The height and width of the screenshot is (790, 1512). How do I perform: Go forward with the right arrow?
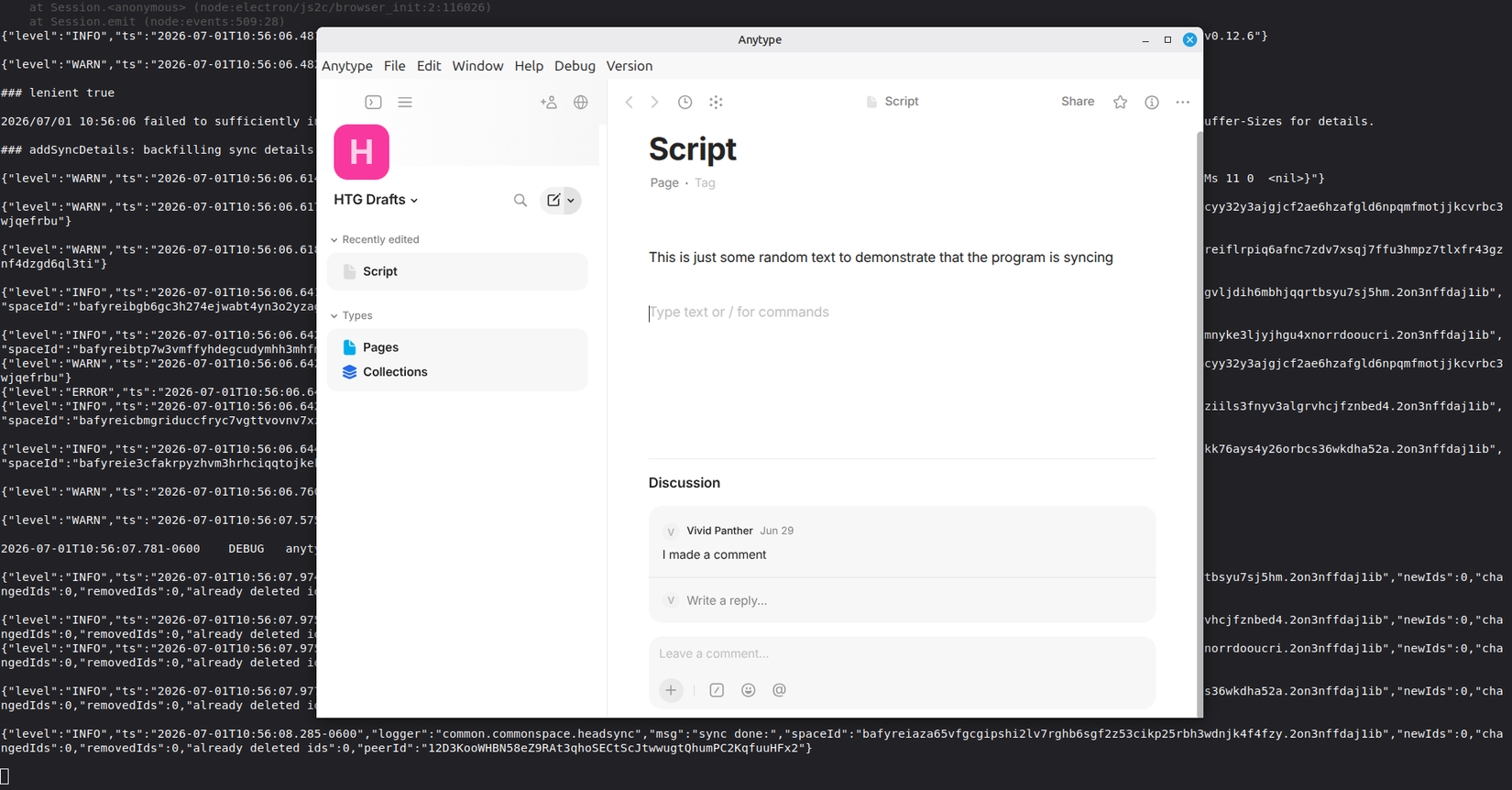coord(654,102)
